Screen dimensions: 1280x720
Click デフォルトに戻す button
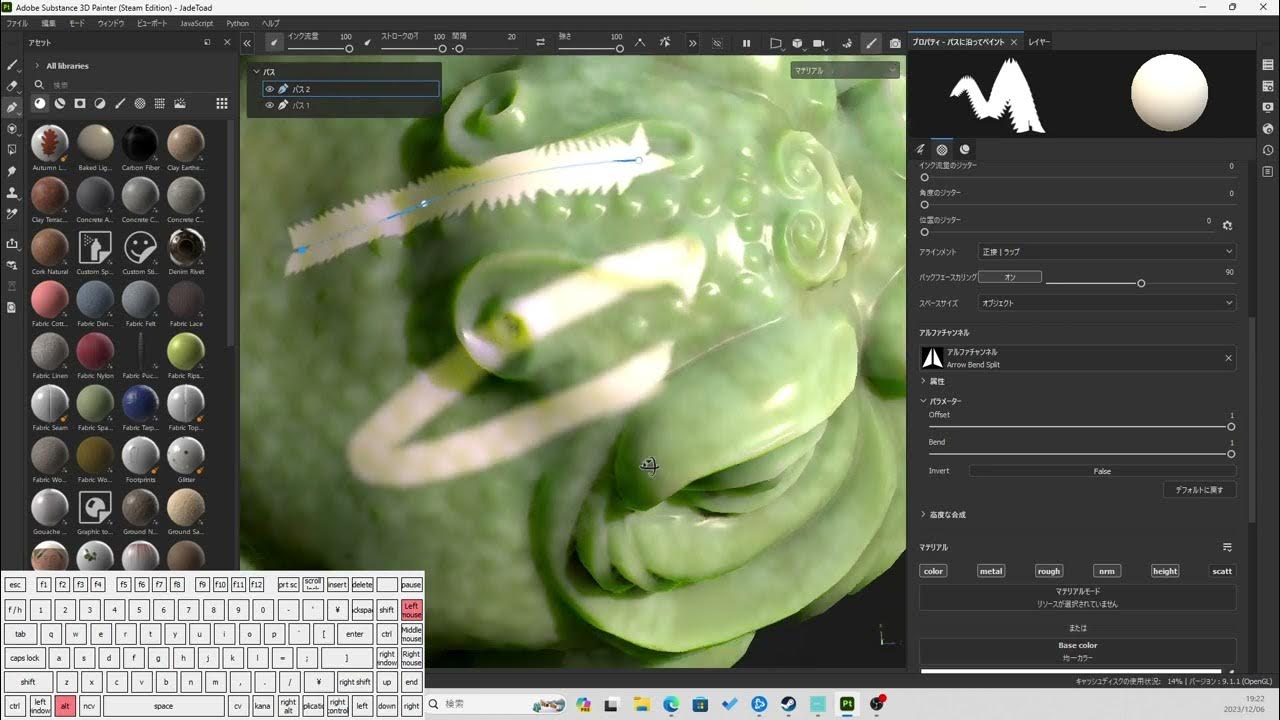(1200, 490)
